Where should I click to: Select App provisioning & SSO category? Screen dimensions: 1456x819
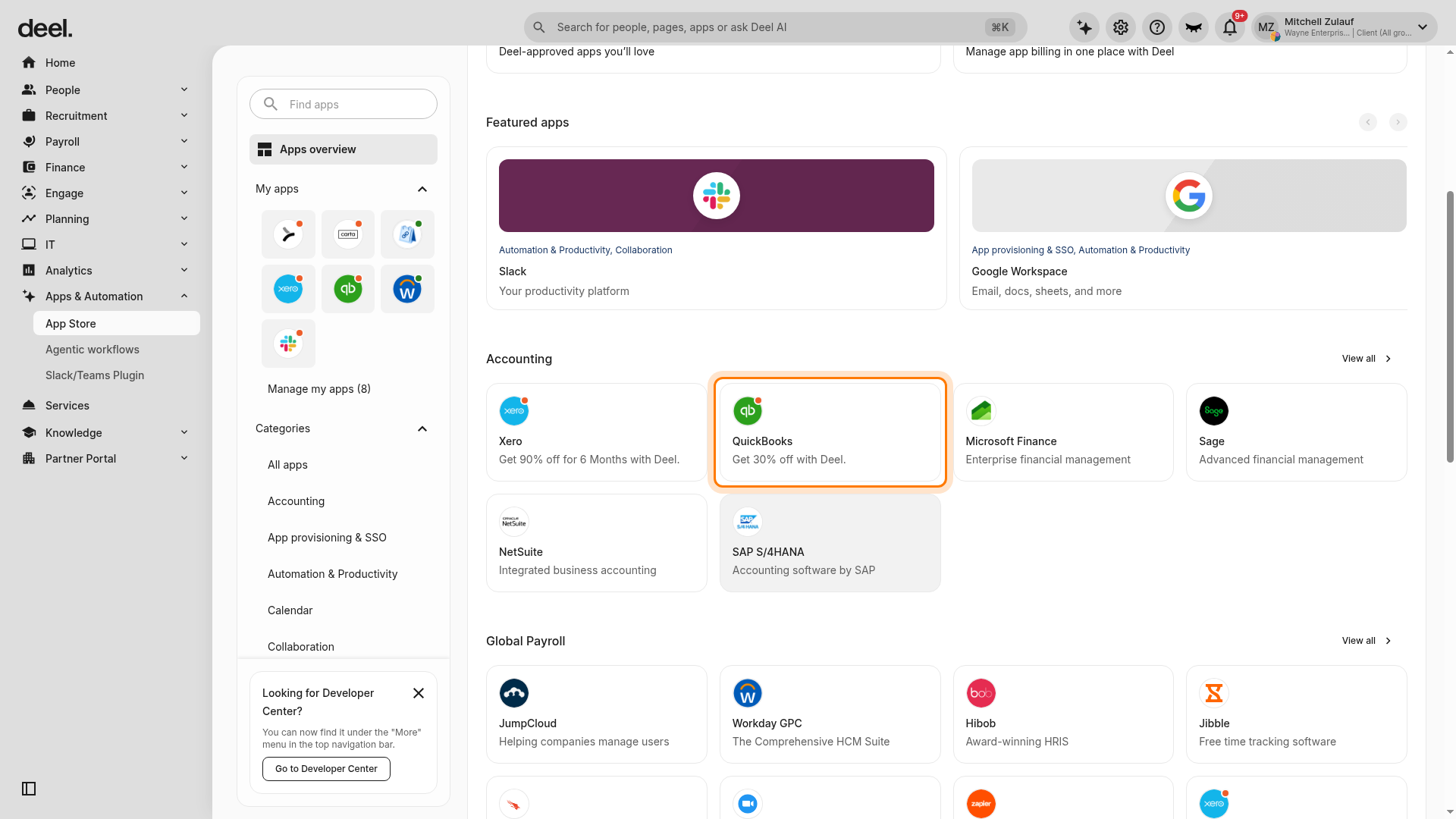point(327,538)
